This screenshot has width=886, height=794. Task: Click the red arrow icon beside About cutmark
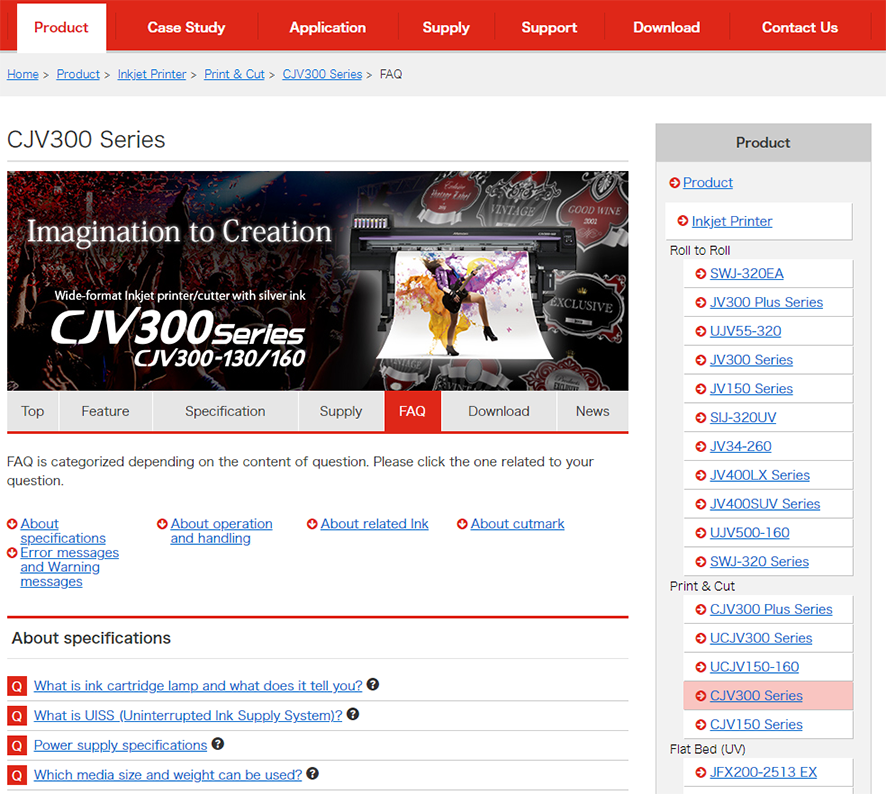[x=463, y=523]
